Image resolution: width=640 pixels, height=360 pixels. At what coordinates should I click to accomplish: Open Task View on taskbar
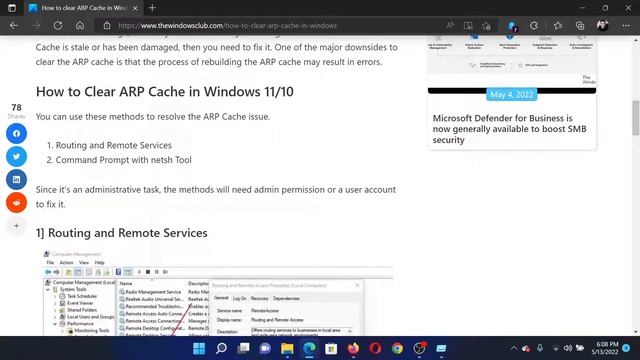(x=243, y=348)
